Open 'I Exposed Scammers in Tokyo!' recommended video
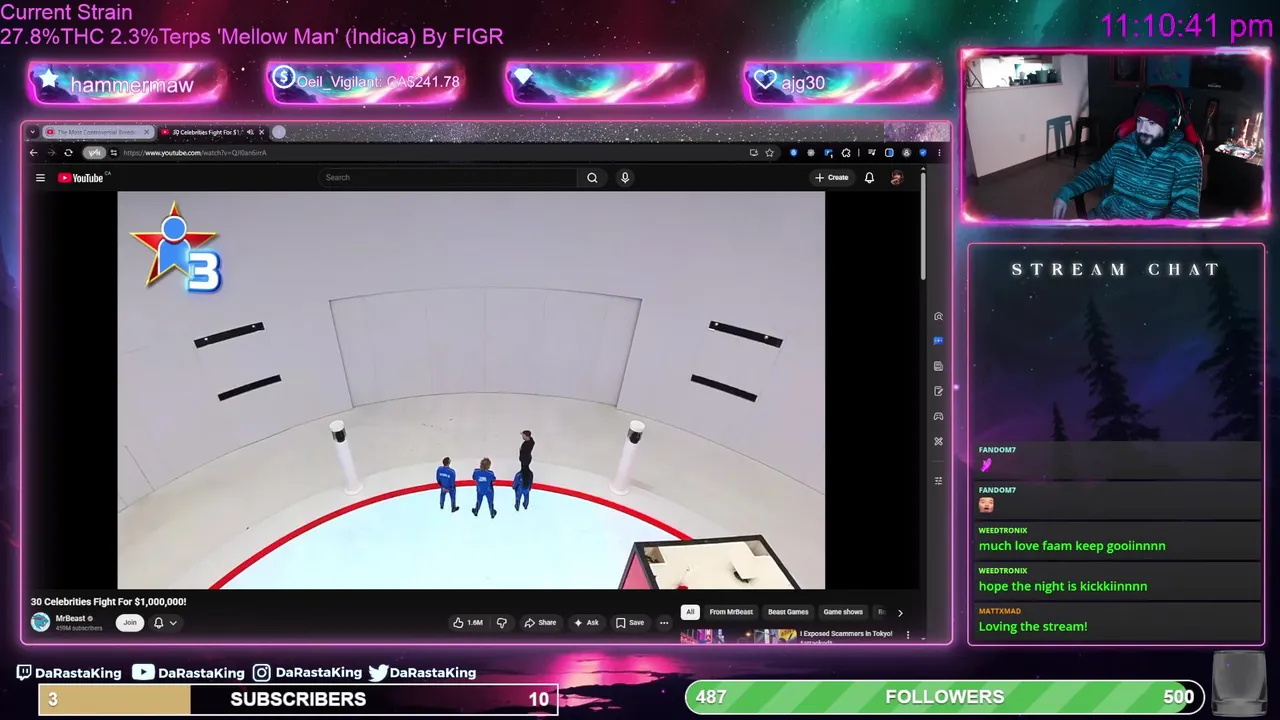The width and height of the screenshot is (1280, 720). click(846, 633)
